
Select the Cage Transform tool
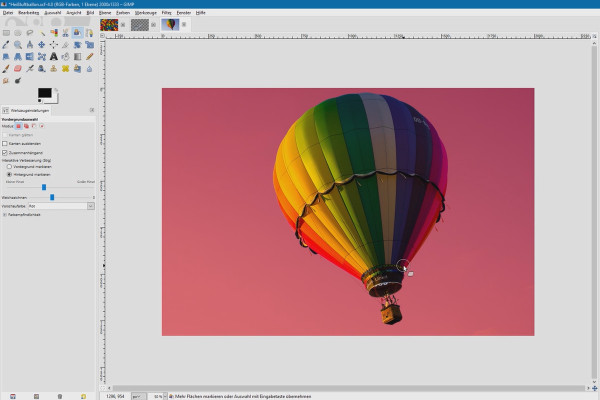point(42,57)
